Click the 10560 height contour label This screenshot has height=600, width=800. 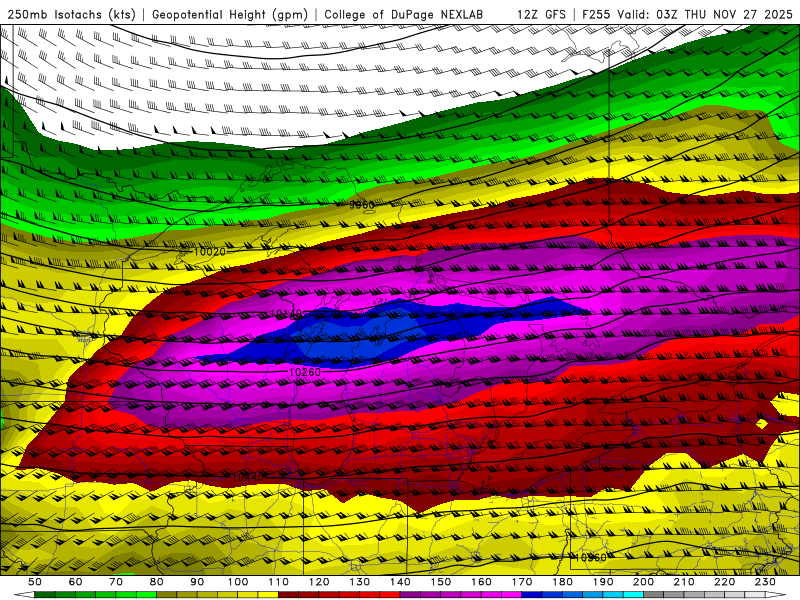pos(590,558)
